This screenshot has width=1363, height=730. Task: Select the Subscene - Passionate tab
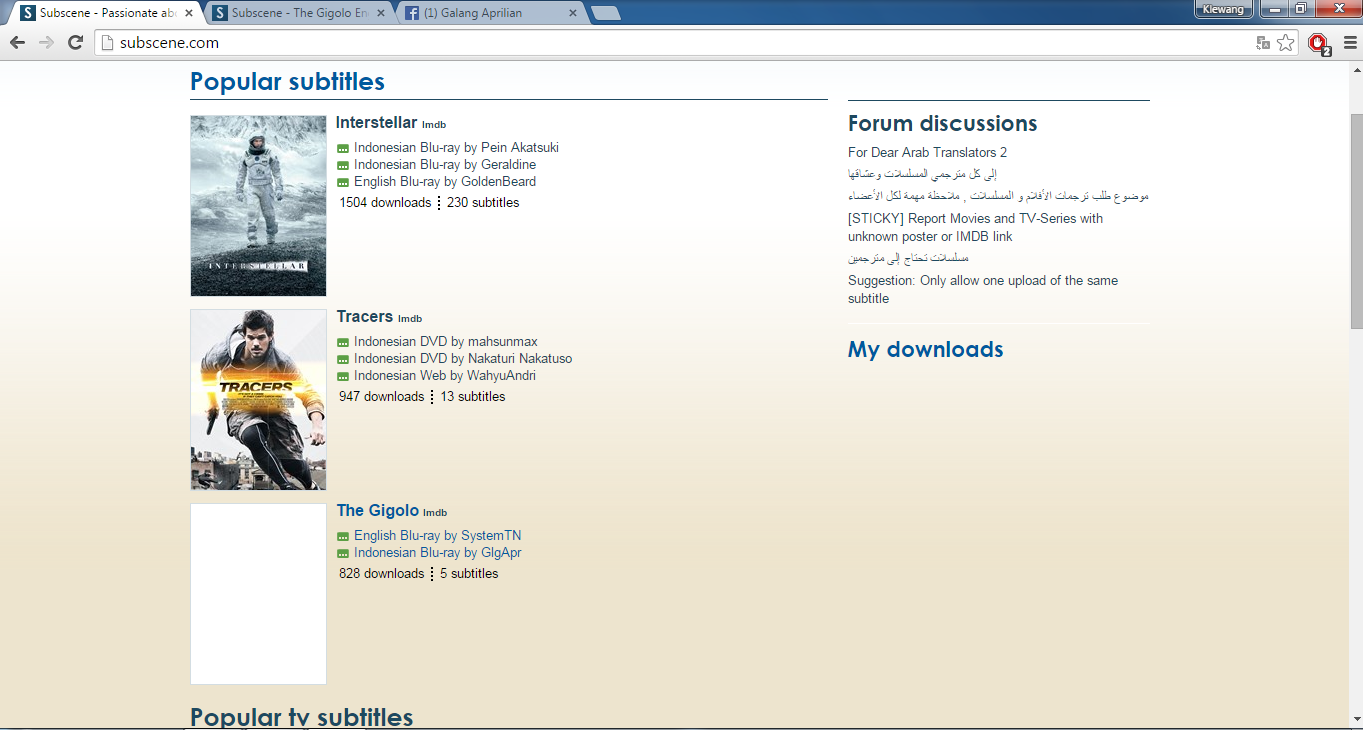(x=105, y=13)
